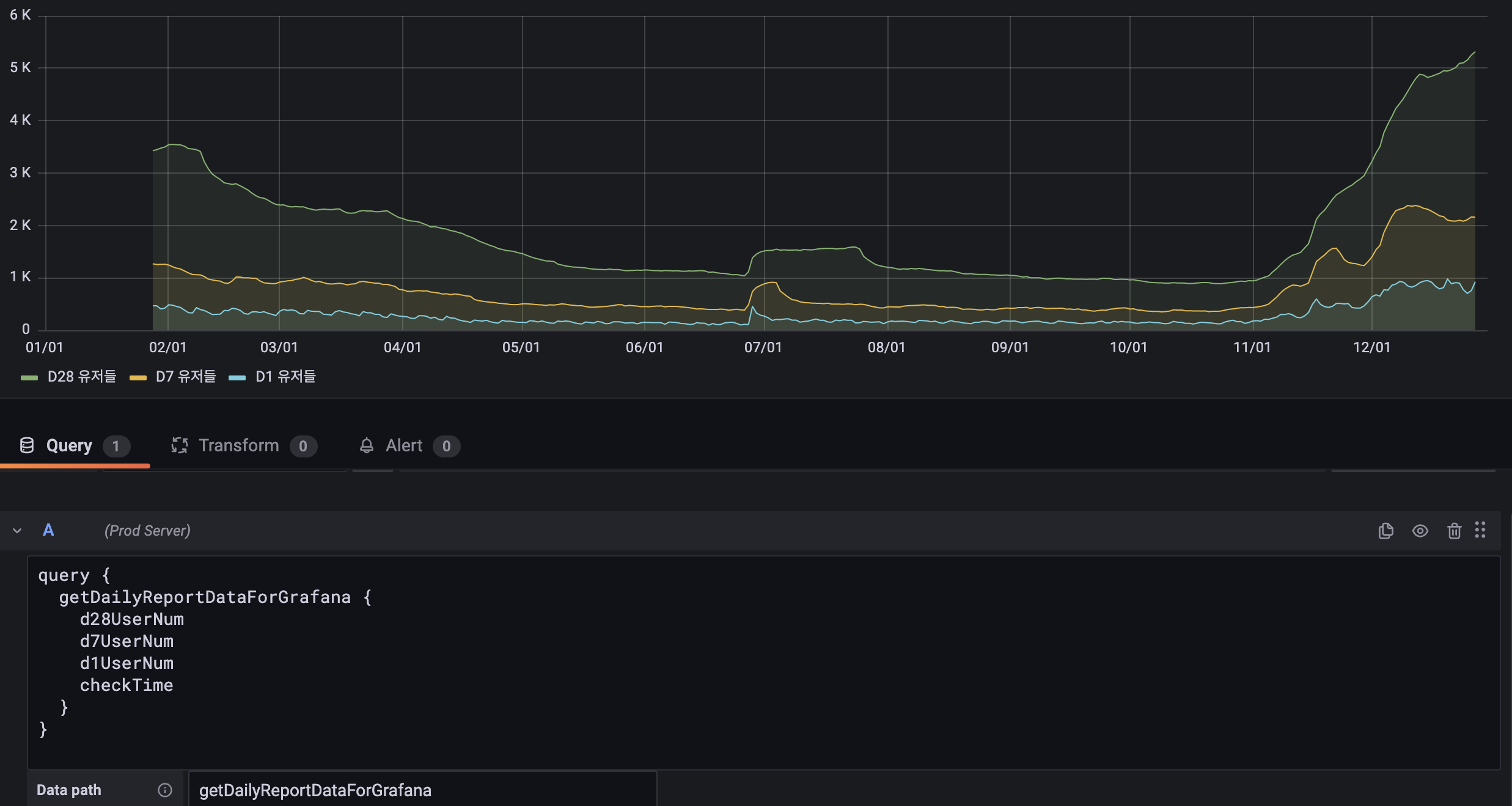Delete query A with trash icon
The width and height of the screenshot is (1512, 806).
[x=1454, y=531]
